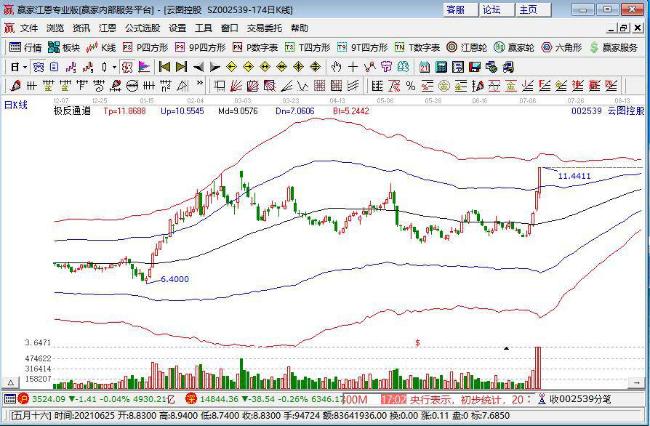Jump to last bar with green skip-forward icon
Viewport: 650px width, 426px height.
pos(182,67)
